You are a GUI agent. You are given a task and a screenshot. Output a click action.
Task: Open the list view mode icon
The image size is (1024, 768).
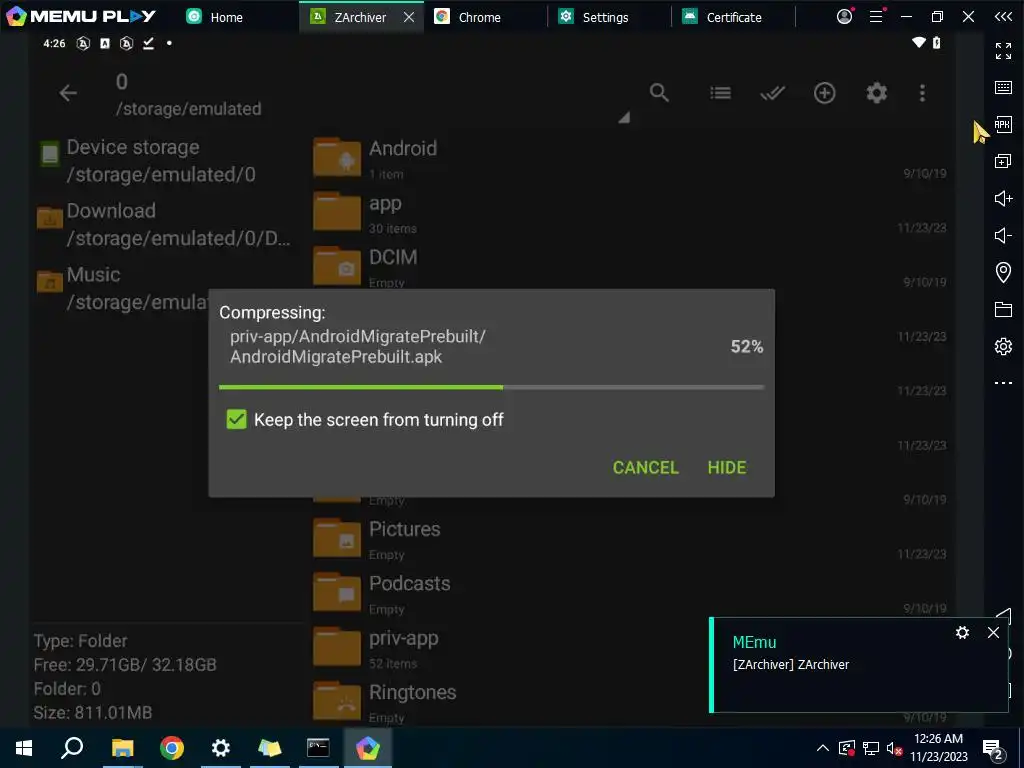point(720,93)
